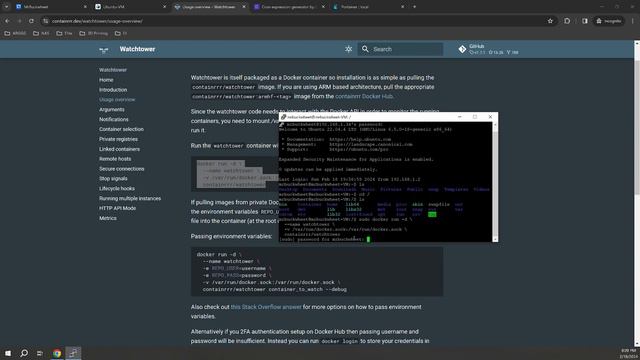Switch to the Cron expression generator tab
Image resolution: width=640 pixels, height=360 pixels.
[289, 7]
